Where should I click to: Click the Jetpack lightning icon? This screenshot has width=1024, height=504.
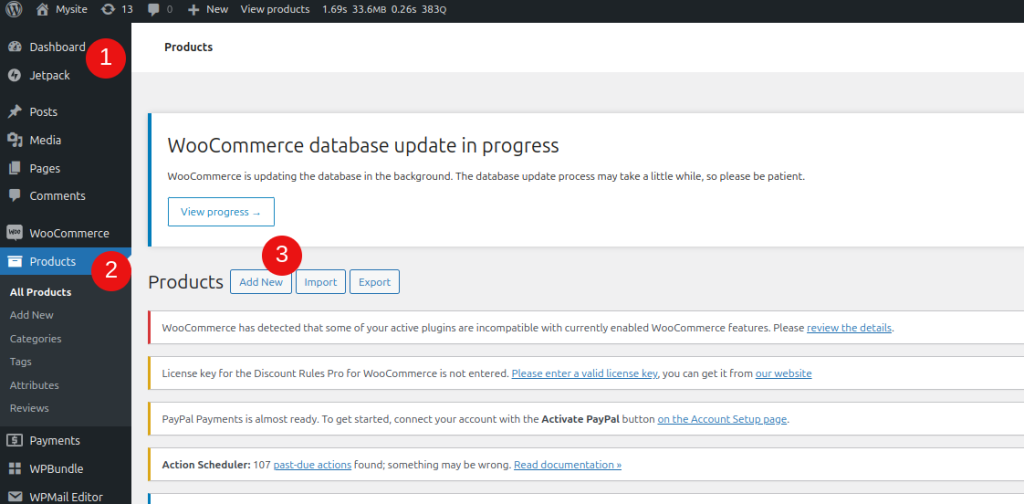click(15, 76)
